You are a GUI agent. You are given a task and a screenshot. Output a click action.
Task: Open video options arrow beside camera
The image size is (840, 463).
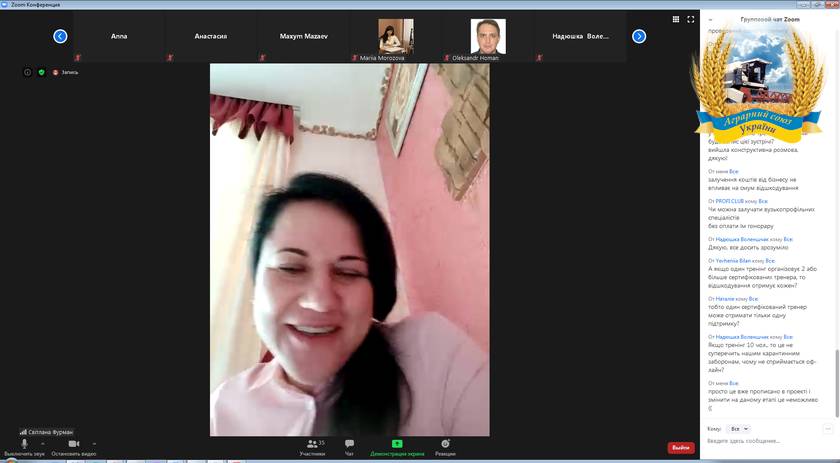tap(94, 444)
